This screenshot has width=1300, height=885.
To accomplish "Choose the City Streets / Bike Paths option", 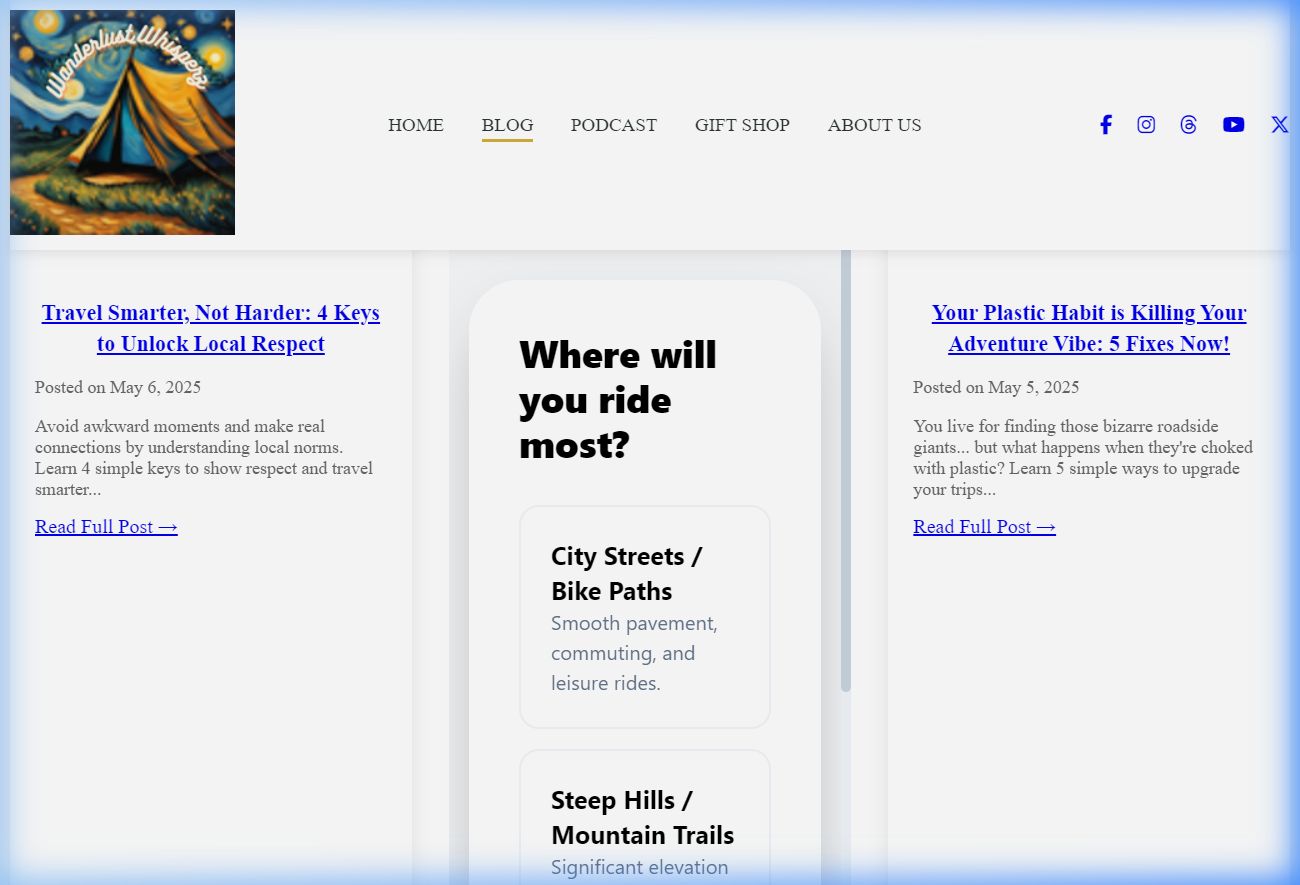I will 644,617.
